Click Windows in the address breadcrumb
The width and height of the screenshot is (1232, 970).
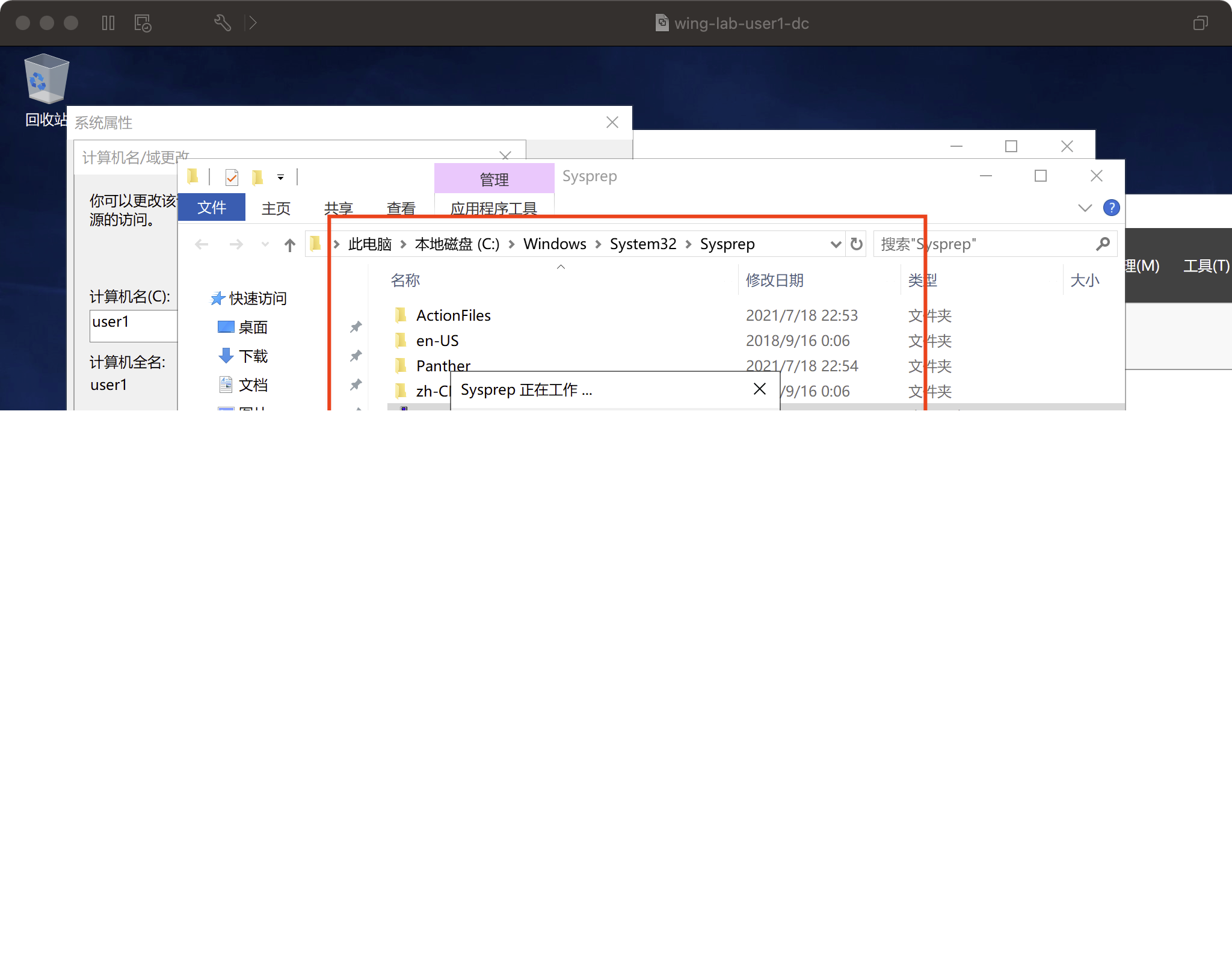555,244
